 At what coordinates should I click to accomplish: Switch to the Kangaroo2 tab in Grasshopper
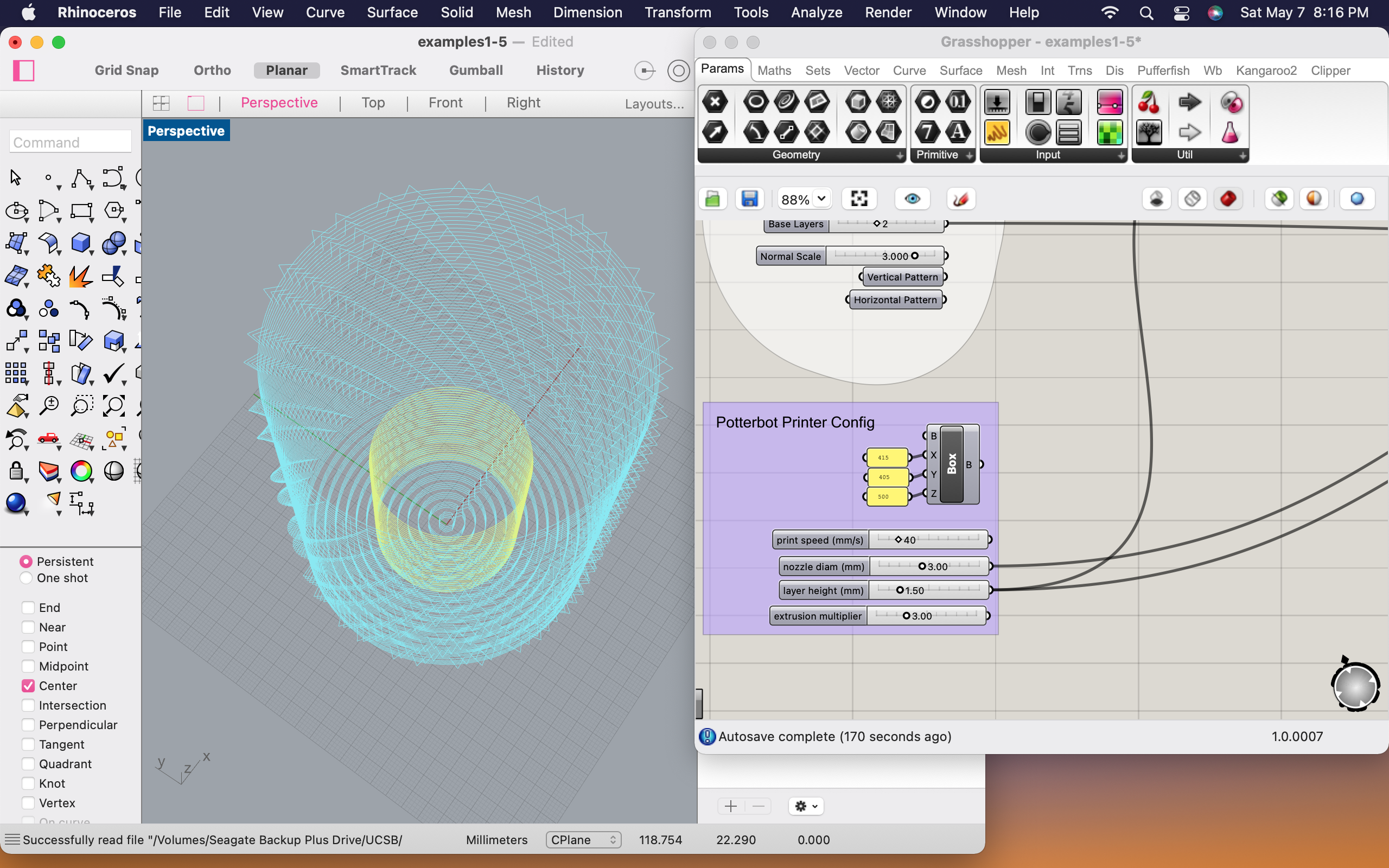tap(1266, 71)
